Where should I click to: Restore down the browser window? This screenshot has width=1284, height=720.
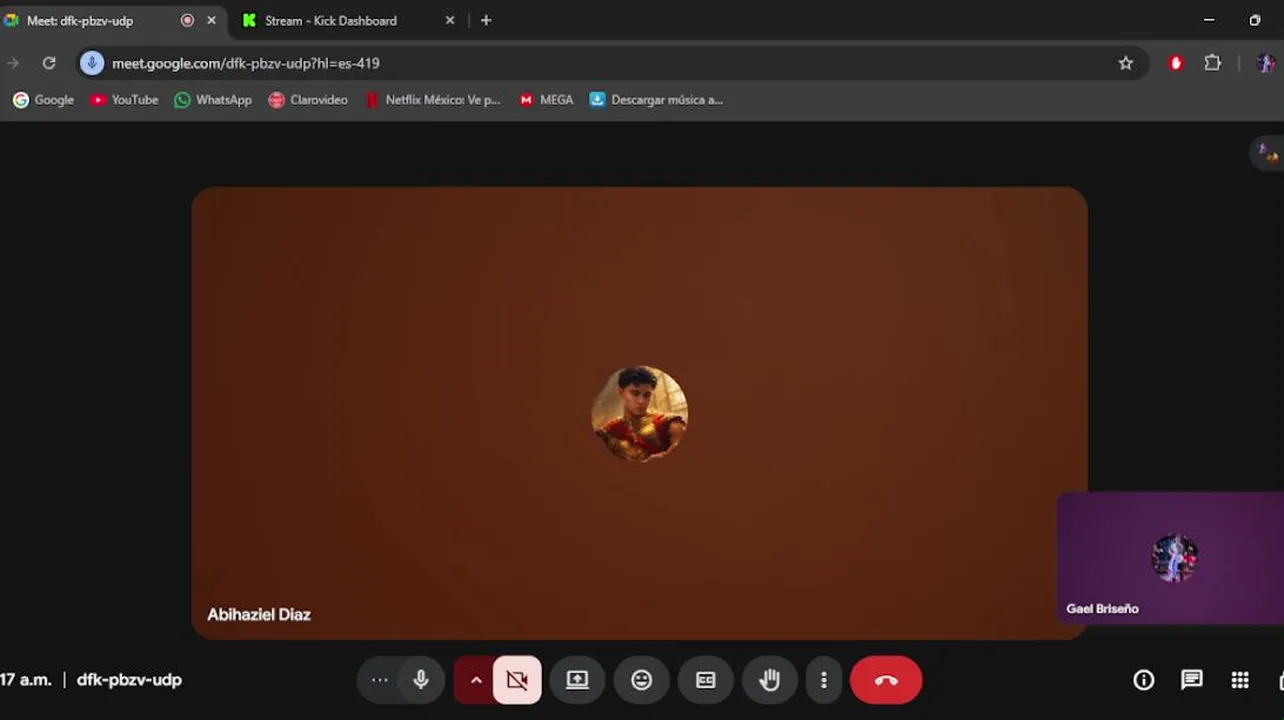point(1255,20)
